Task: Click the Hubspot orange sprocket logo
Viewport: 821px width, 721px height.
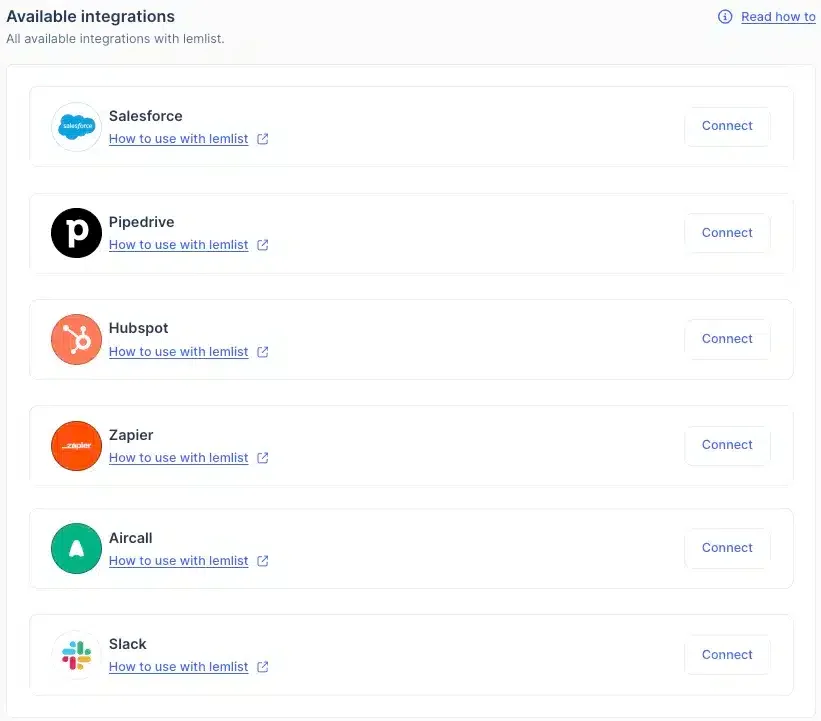Action: click(76, 339)
